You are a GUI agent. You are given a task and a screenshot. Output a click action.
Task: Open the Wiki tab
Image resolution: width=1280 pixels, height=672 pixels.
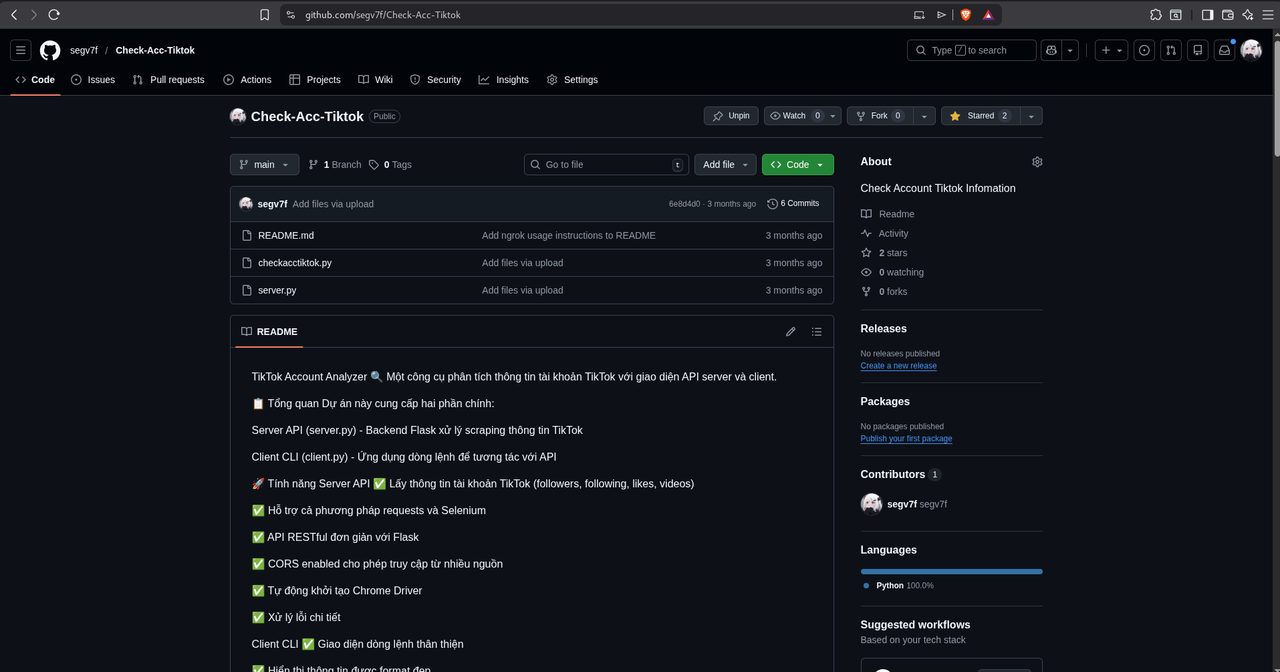[375, 80]
